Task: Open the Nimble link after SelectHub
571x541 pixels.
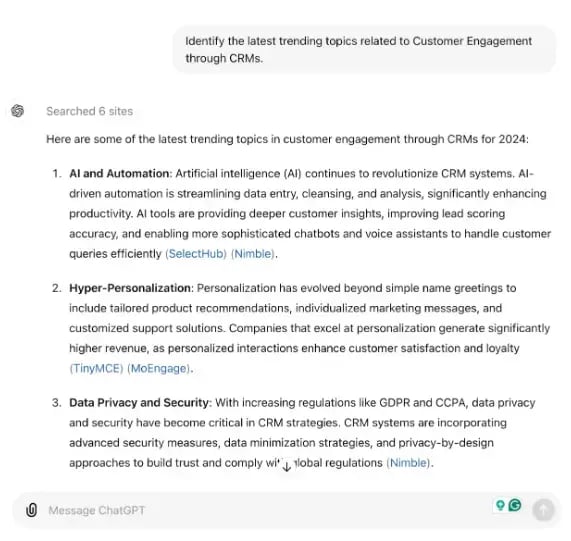Action: pos(253,254)
